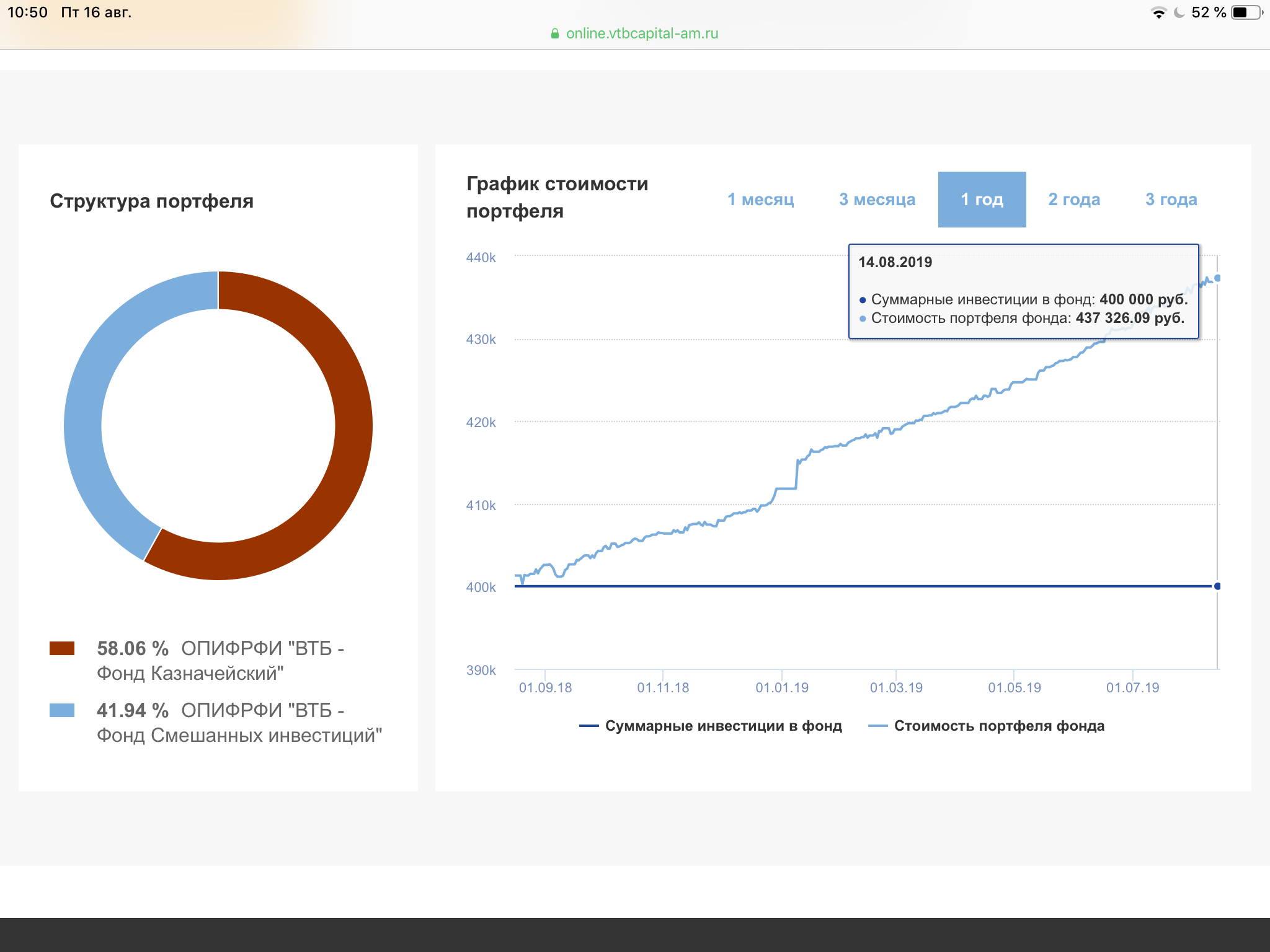Tap the Wi-Fi status icon
1270x952 pixels.
coord(1158,12)
